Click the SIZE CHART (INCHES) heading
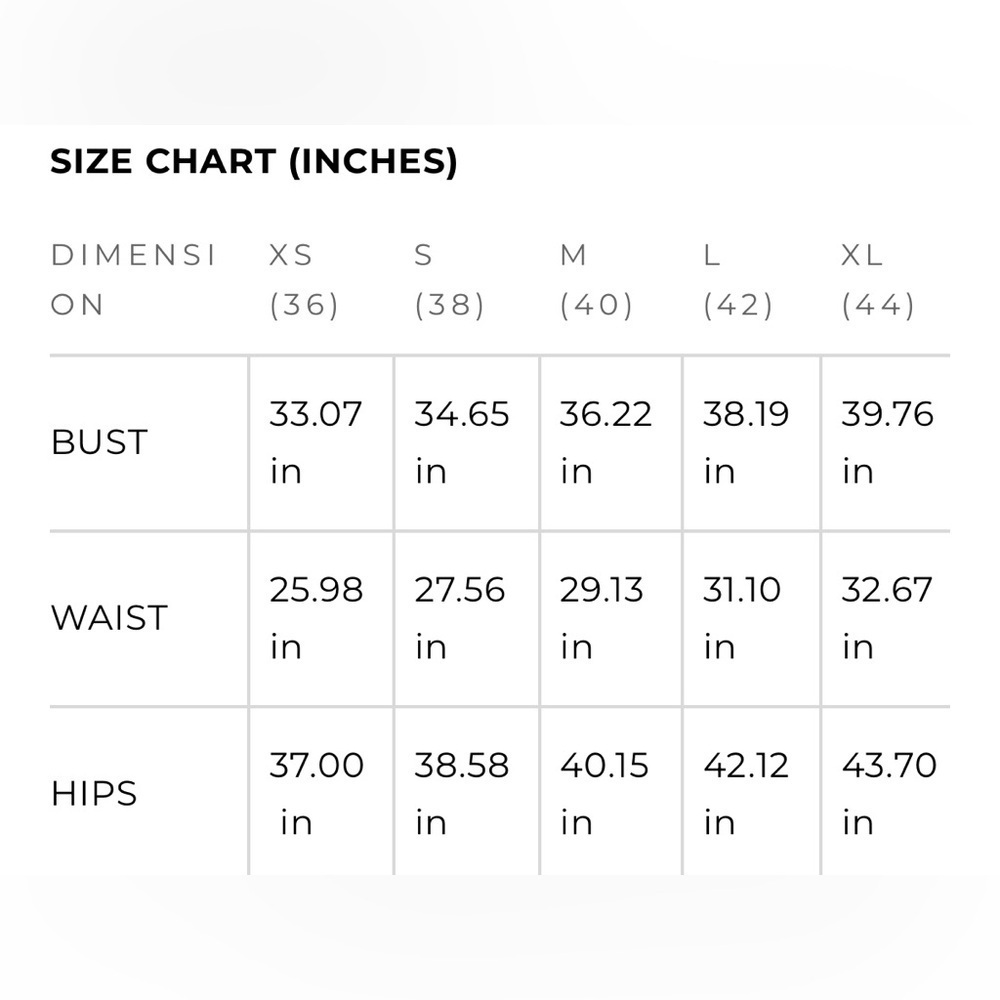1000x1000 pixels. tap(254, 161)
